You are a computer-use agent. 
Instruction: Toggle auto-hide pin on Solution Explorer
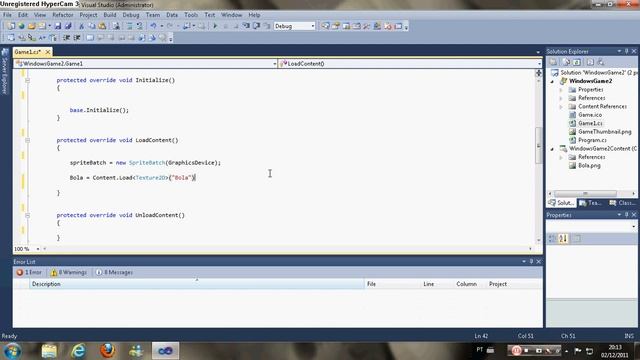click(x=627, y=51)
